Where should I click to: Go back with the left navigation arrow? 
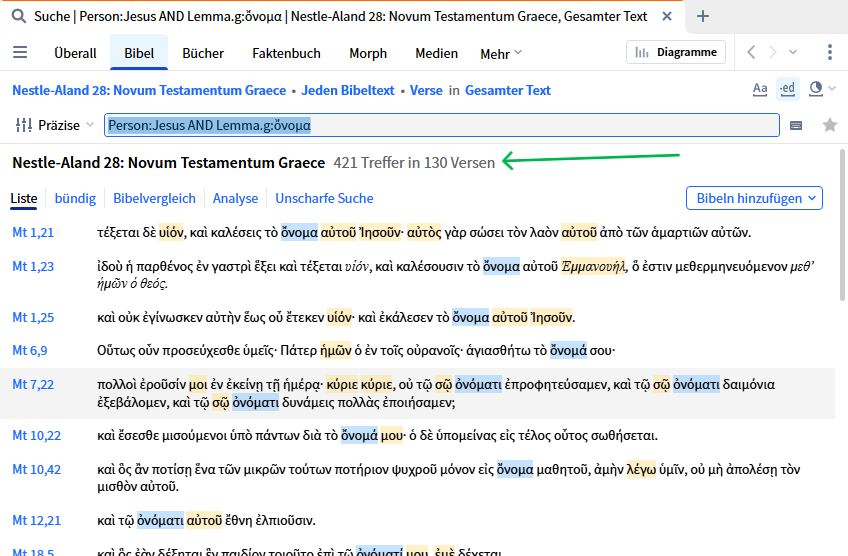point(751,52)
